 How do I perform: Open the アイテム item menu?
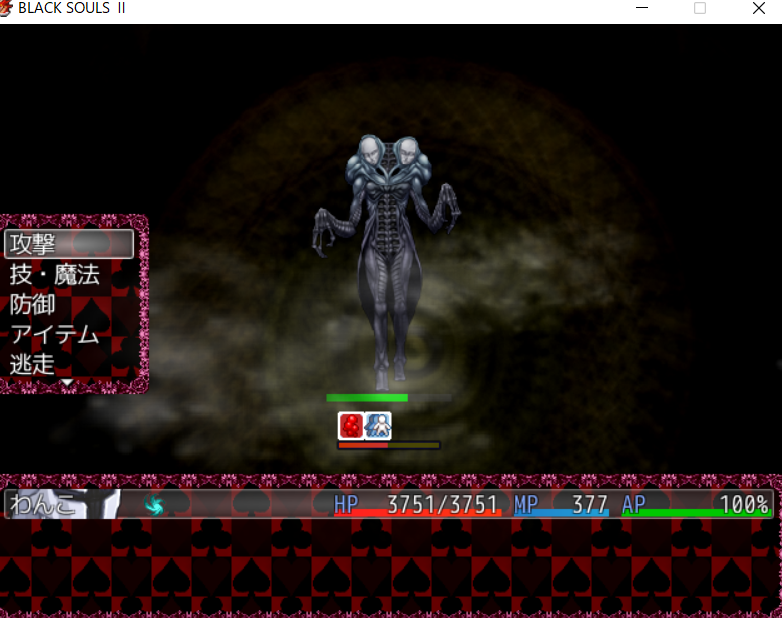(x=55, y=334)
